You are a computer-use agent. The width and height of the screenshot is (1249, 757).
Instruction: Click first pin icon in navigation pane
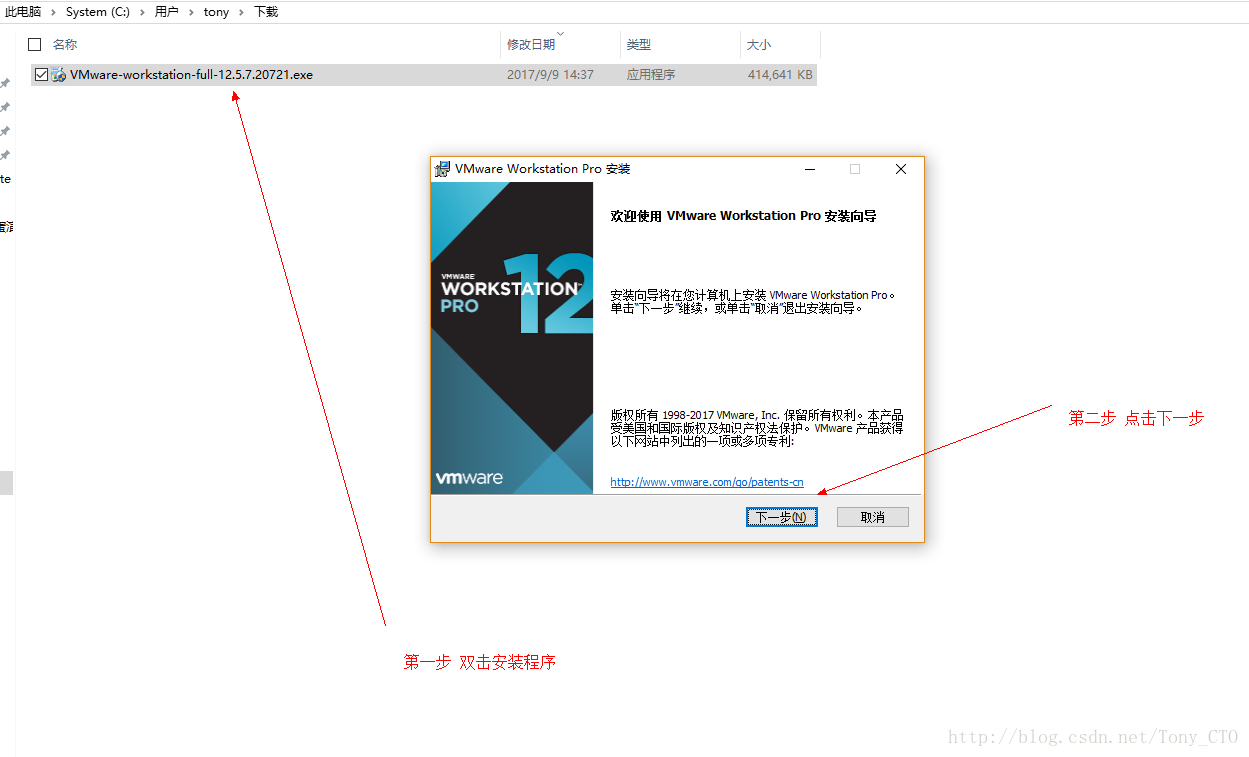(x=5, y=83)
